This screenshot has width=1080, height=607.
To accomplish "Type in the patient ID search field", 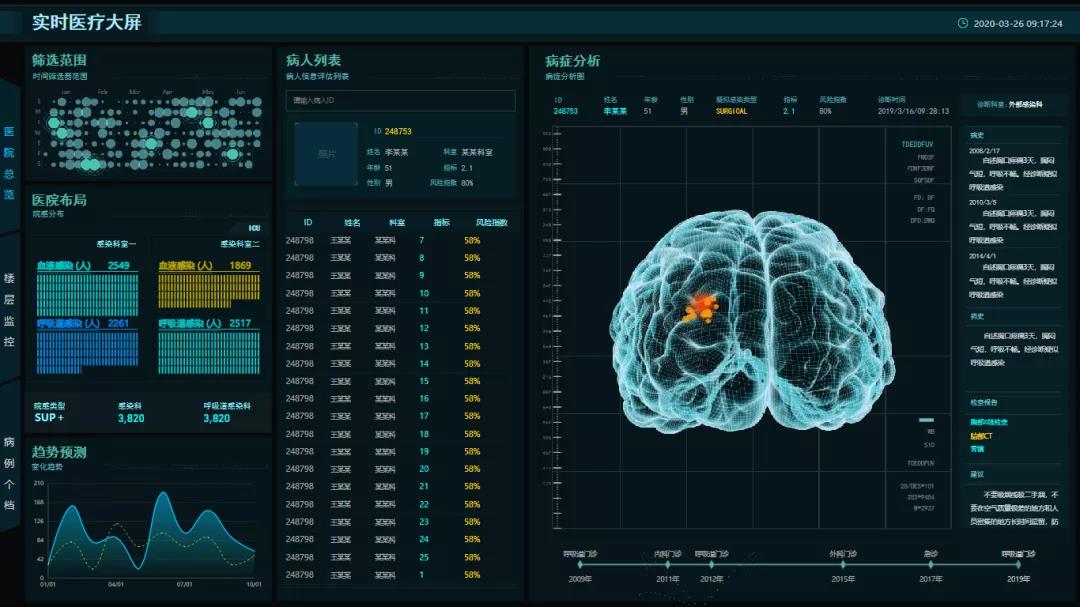I will [x=400, y=100].
